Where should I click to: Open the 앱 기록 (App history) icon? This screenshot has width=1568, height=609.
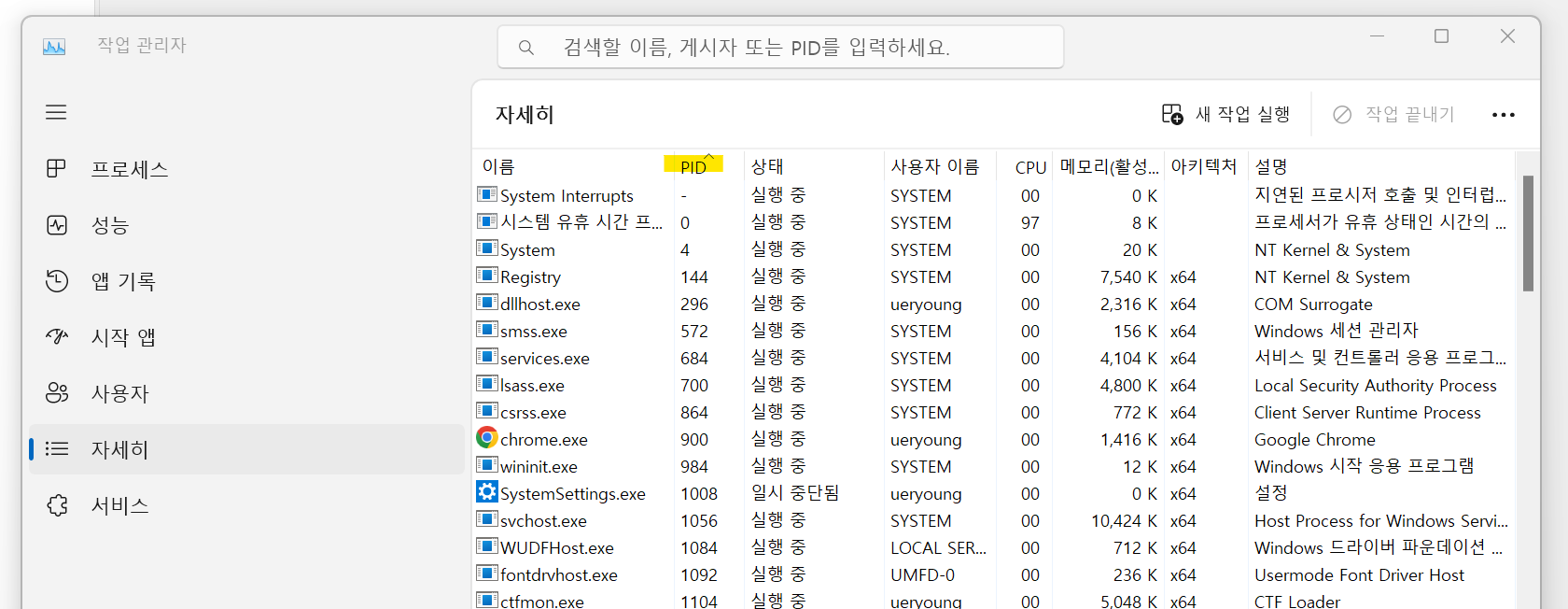[57, 281]
